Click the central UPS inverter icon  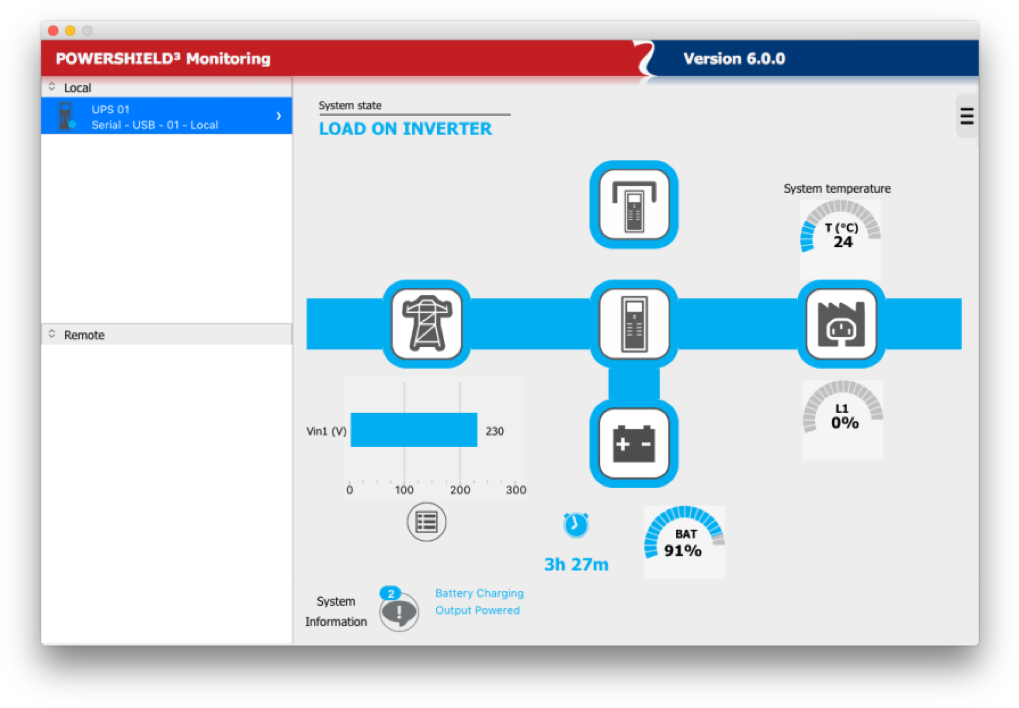pos(633,324)
